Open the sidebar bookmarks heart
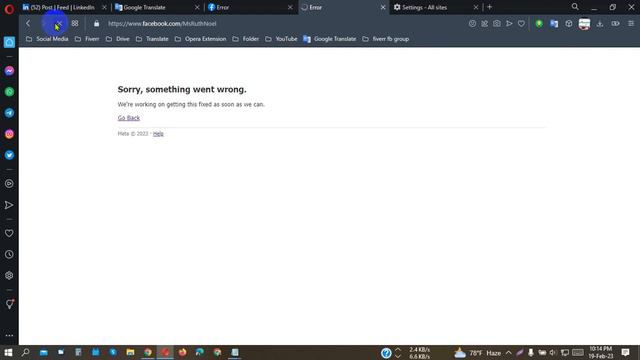Image resolution: width=640 pixels, height=360 pixels. tap(9, 233)
